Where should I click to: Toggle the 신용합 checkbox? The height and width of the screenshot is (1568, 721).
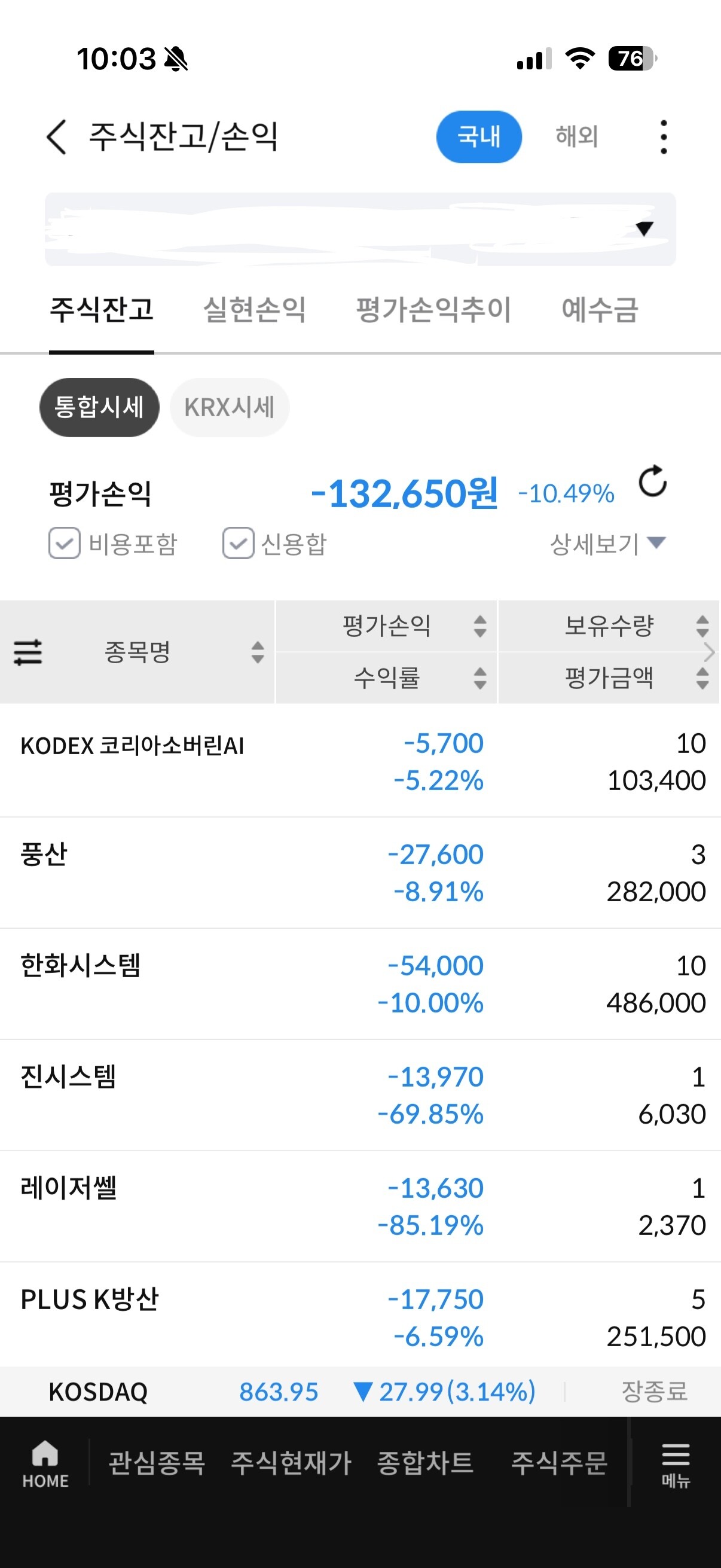point(238,543)
